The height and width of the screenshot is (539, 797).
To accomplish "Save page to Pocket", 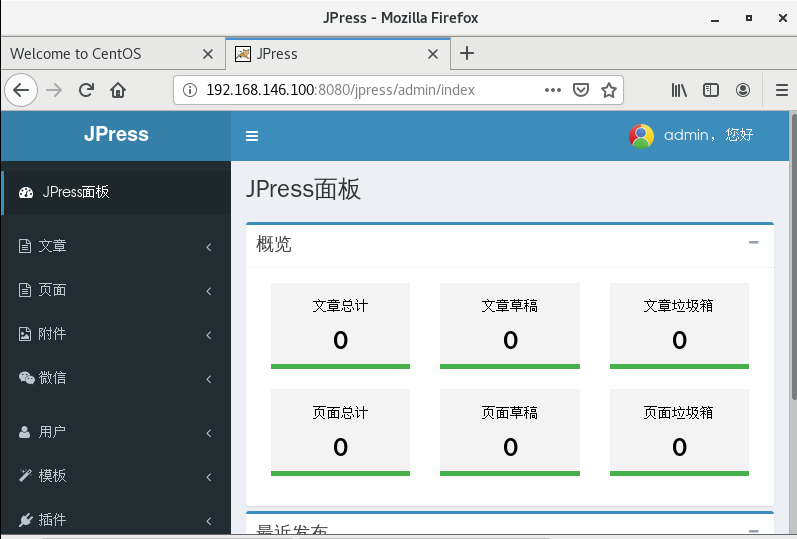I will tap(580, 90).
